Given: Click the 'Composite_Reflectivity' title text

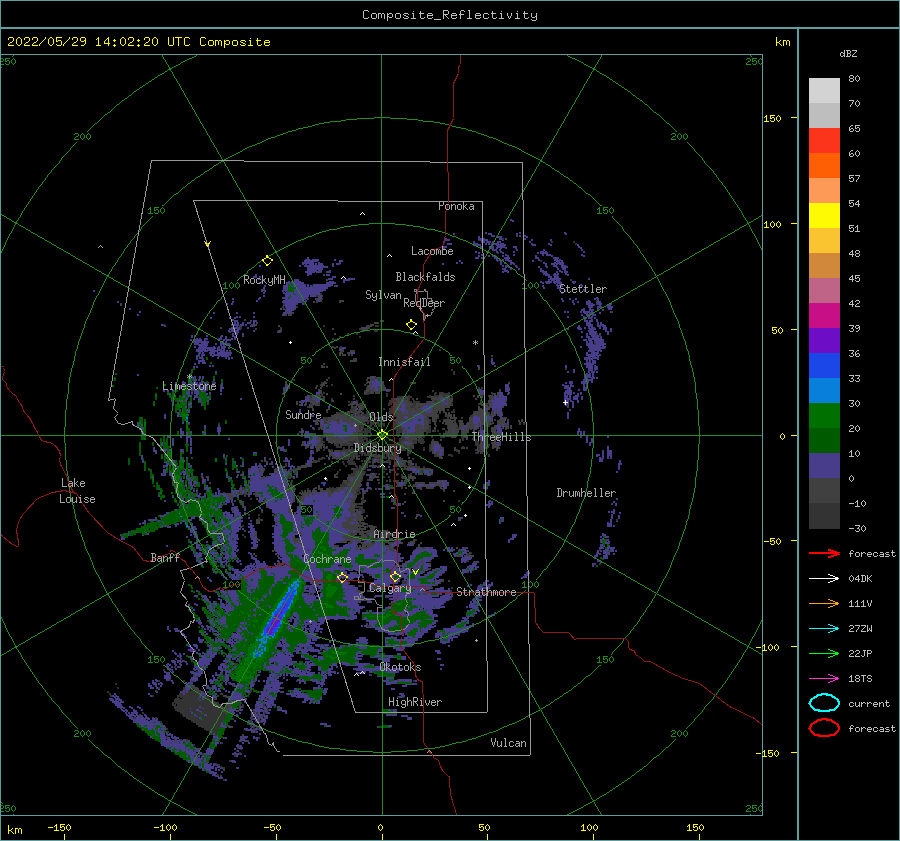Looking at the screenshot, I should [450, 15].
